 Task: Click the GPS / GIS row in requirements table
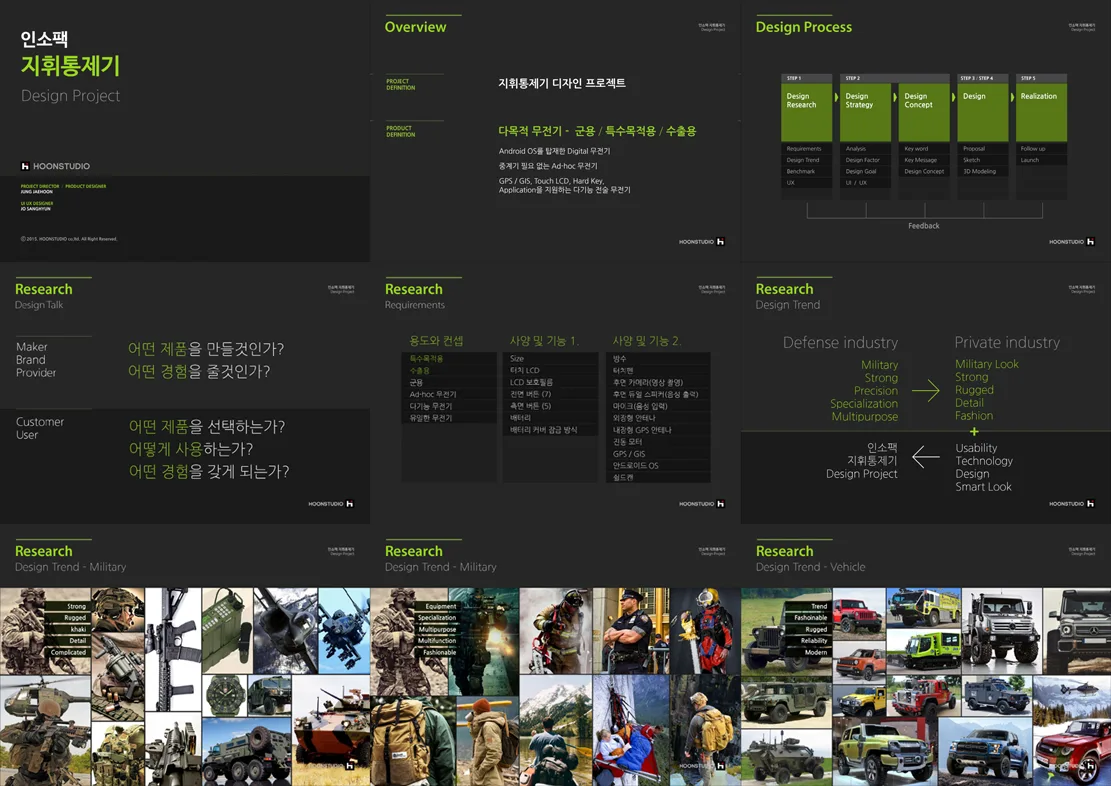630,454
